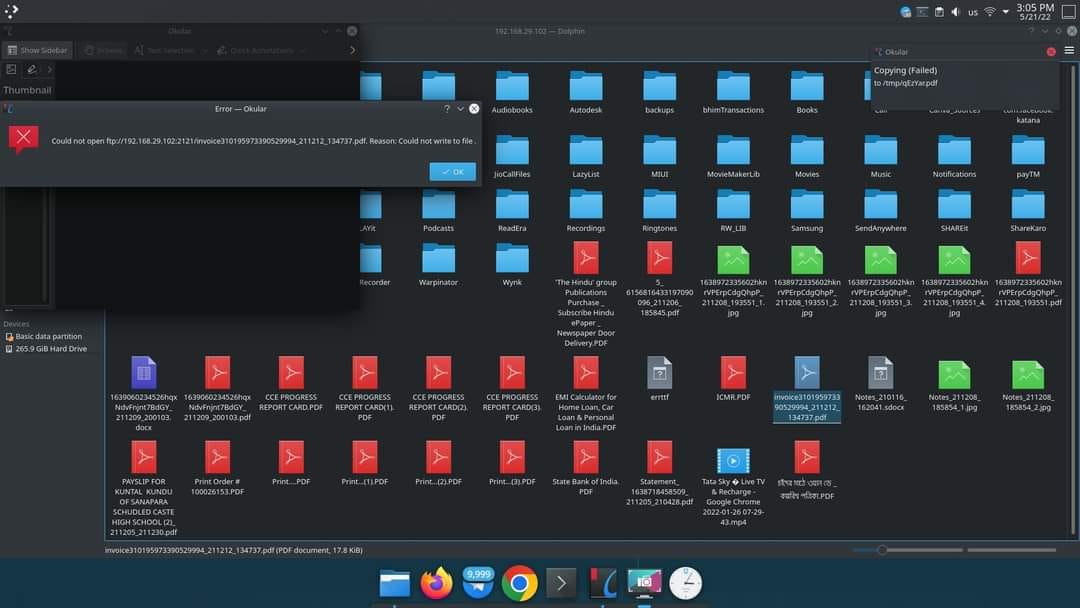Open the terminal dock icon
The image size is (1080, 608).
(561, 584)
